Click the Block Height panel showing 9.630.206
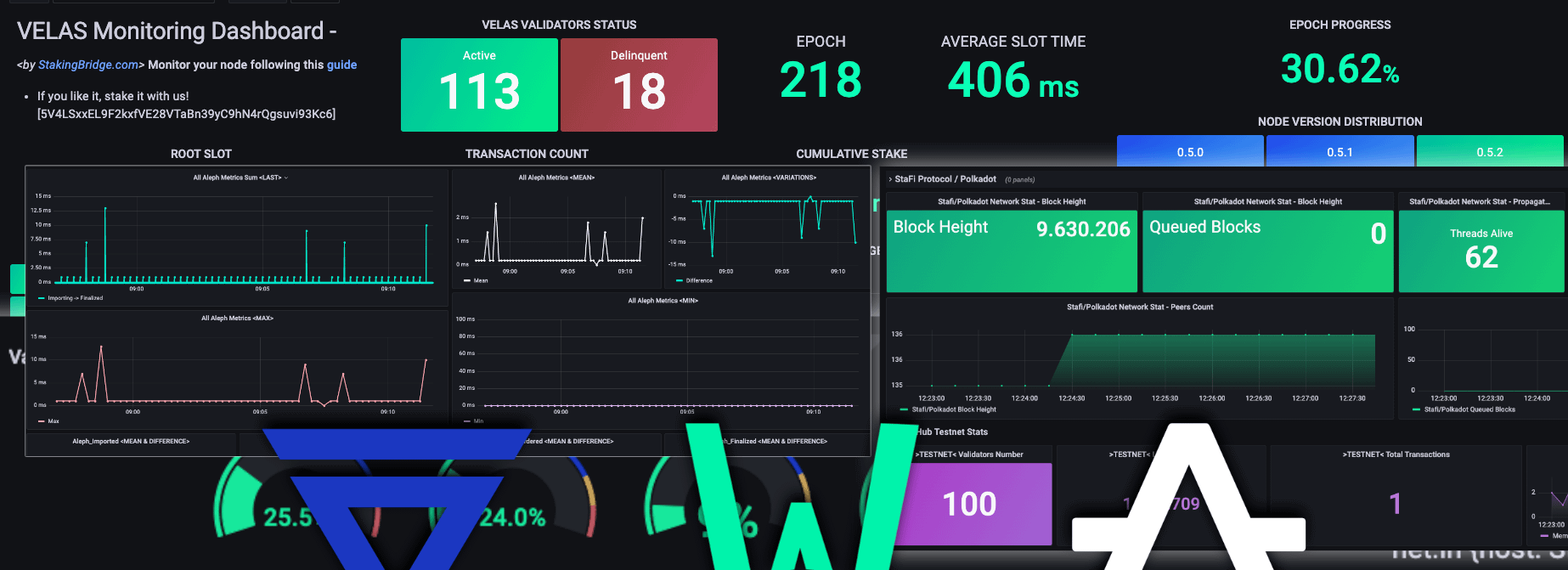Viewport: 1568px width, 570px height. pyautogui.click(x=1012, y=251)
